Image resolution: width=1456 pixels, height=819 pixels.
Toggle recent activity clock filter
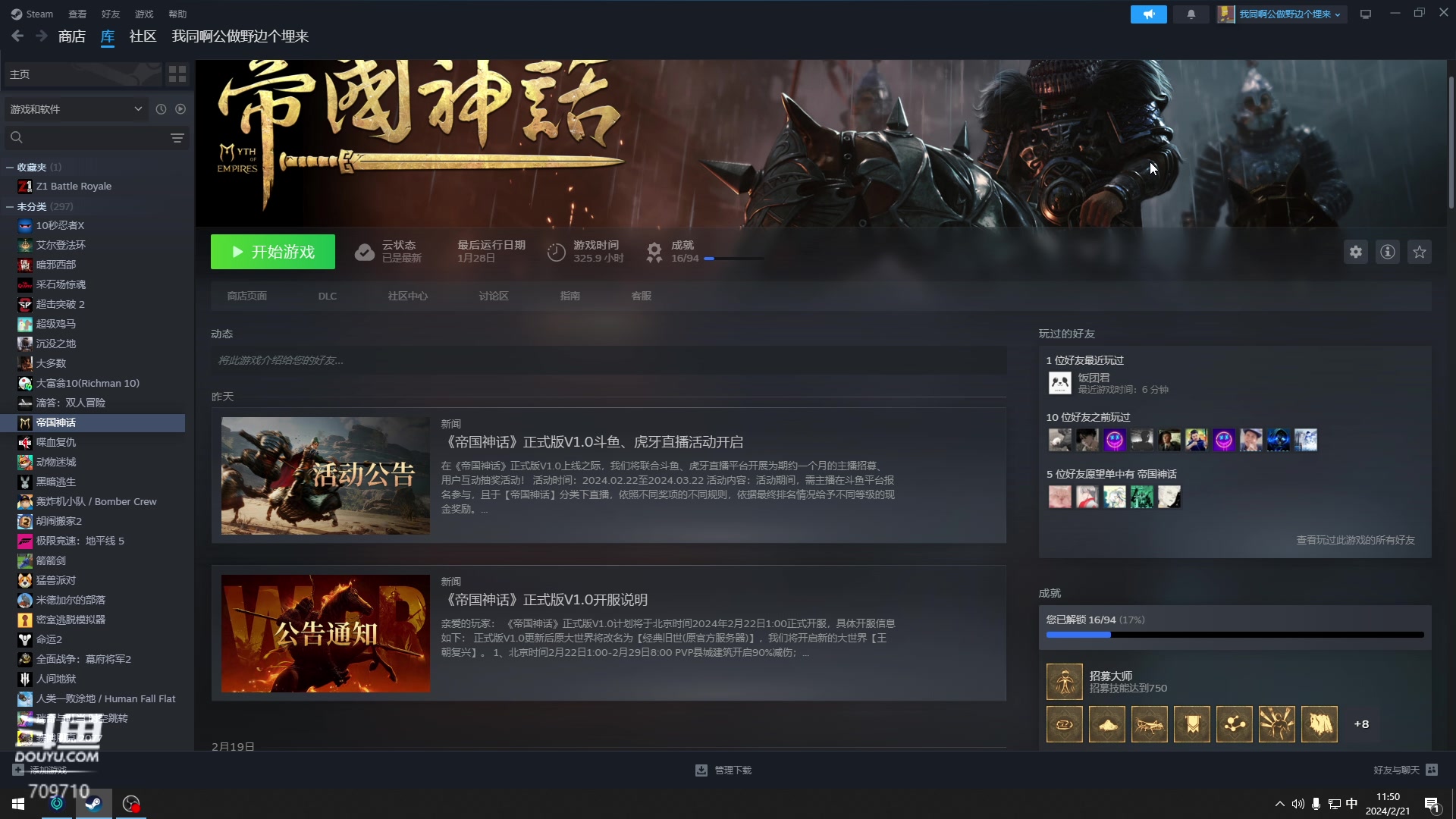coord(161,109)
